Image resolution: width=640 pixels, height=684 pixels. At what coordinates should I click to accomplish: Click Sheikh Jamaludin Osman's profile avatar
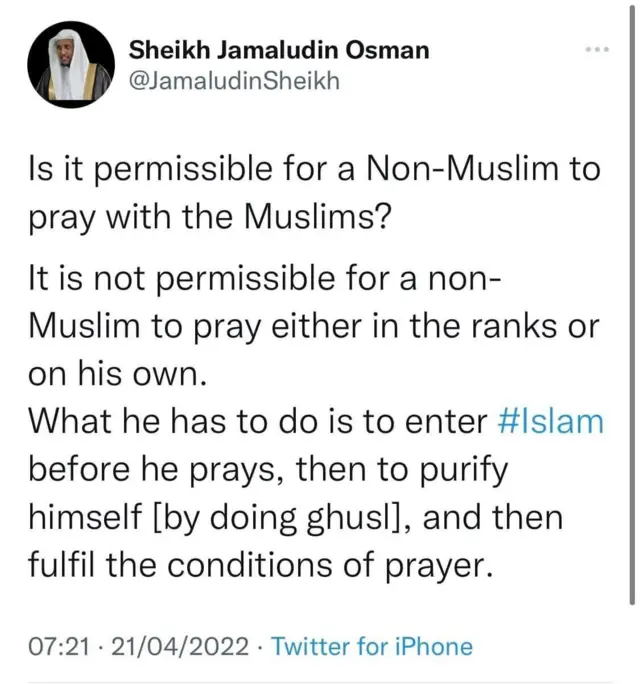coord(68,65)
